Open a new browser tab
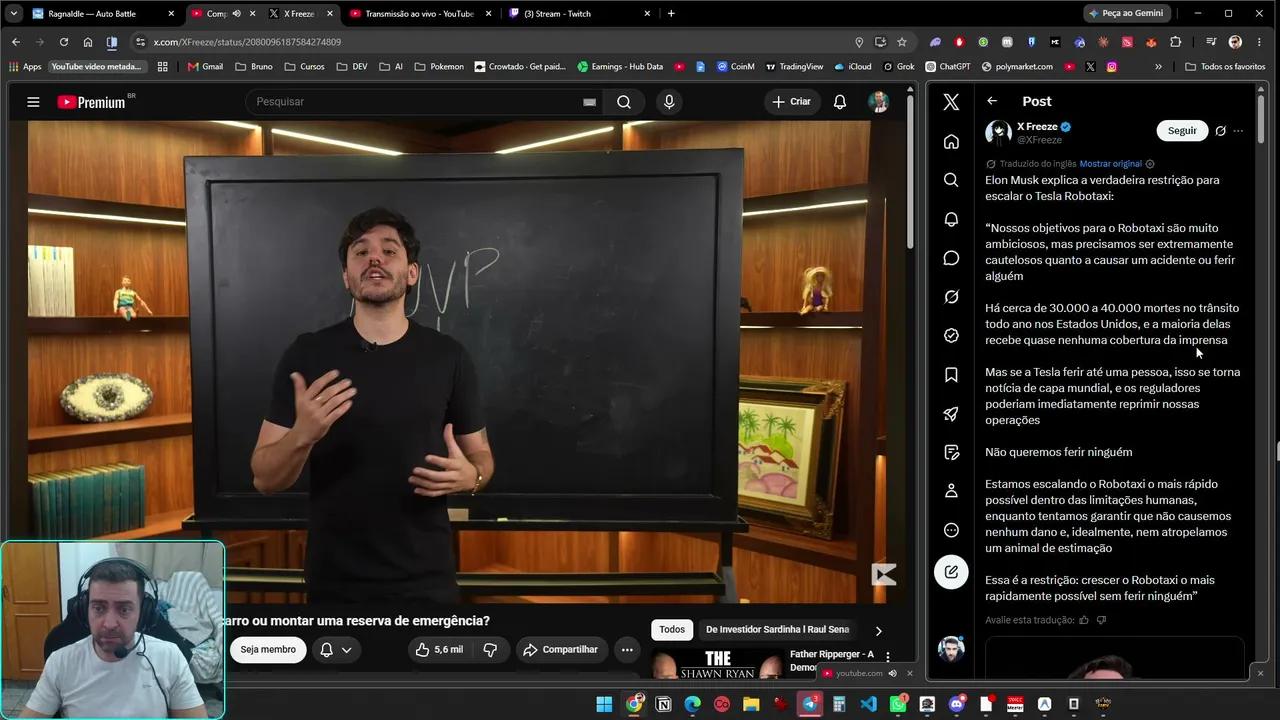 [x=671, y=14]
